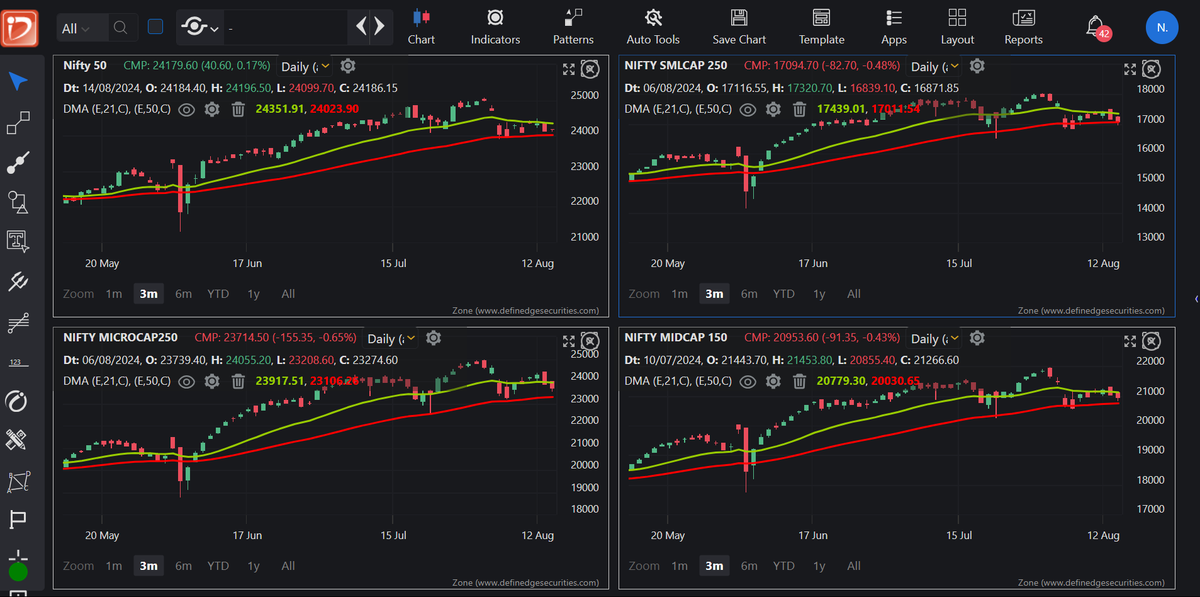
Task: Expand the watchlist eye dropdown
Action: tap(199, 28)
